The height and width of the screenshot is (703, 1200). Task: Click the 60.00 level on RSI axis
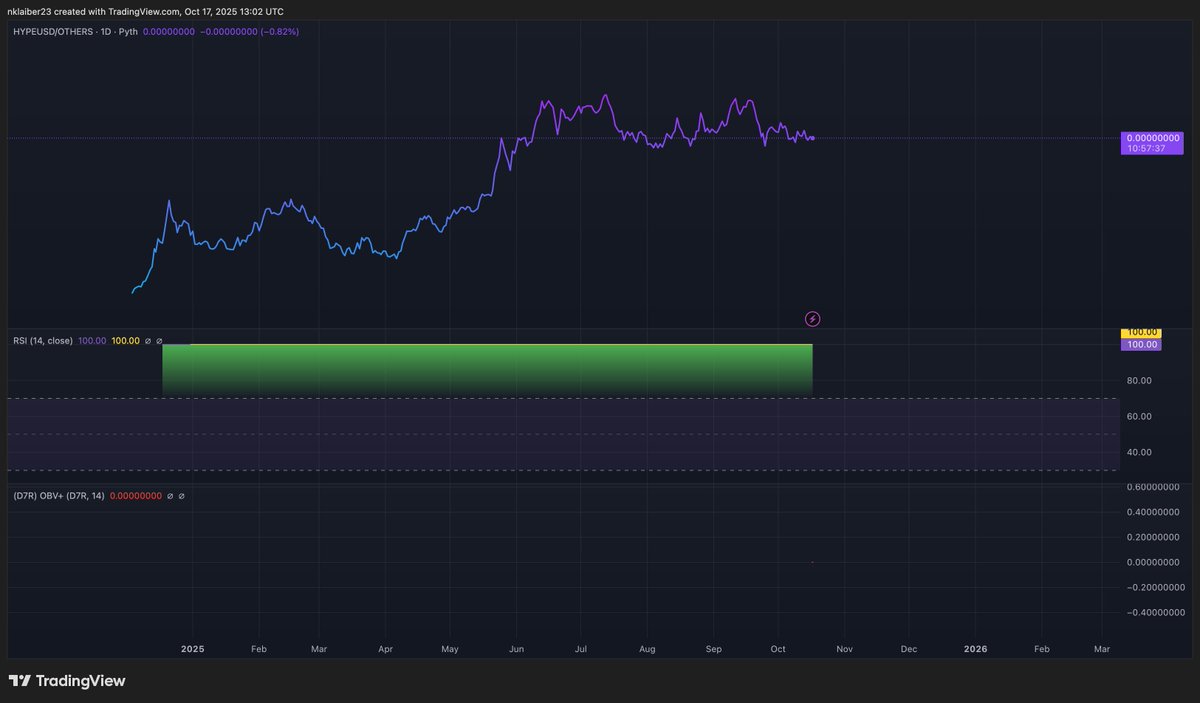(1139, 416)
